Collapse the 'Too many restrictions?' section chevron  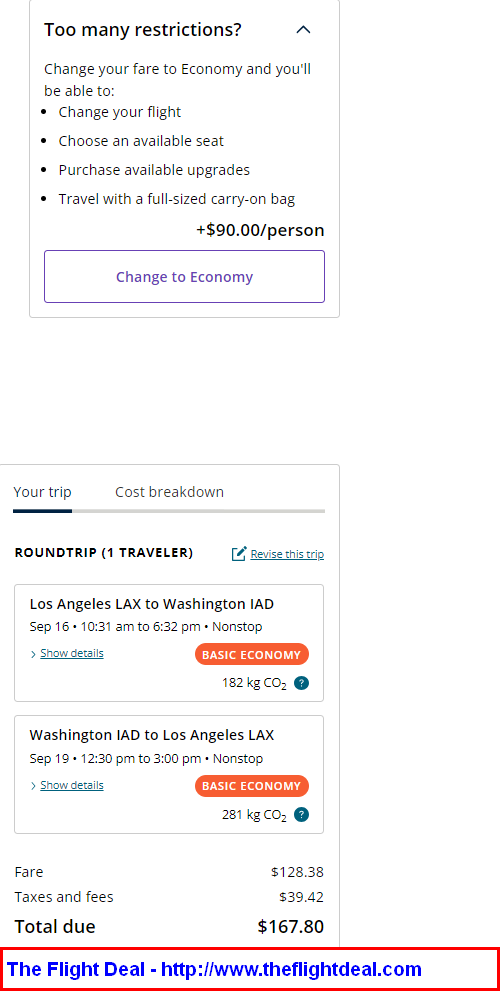(x=303, y=30)
